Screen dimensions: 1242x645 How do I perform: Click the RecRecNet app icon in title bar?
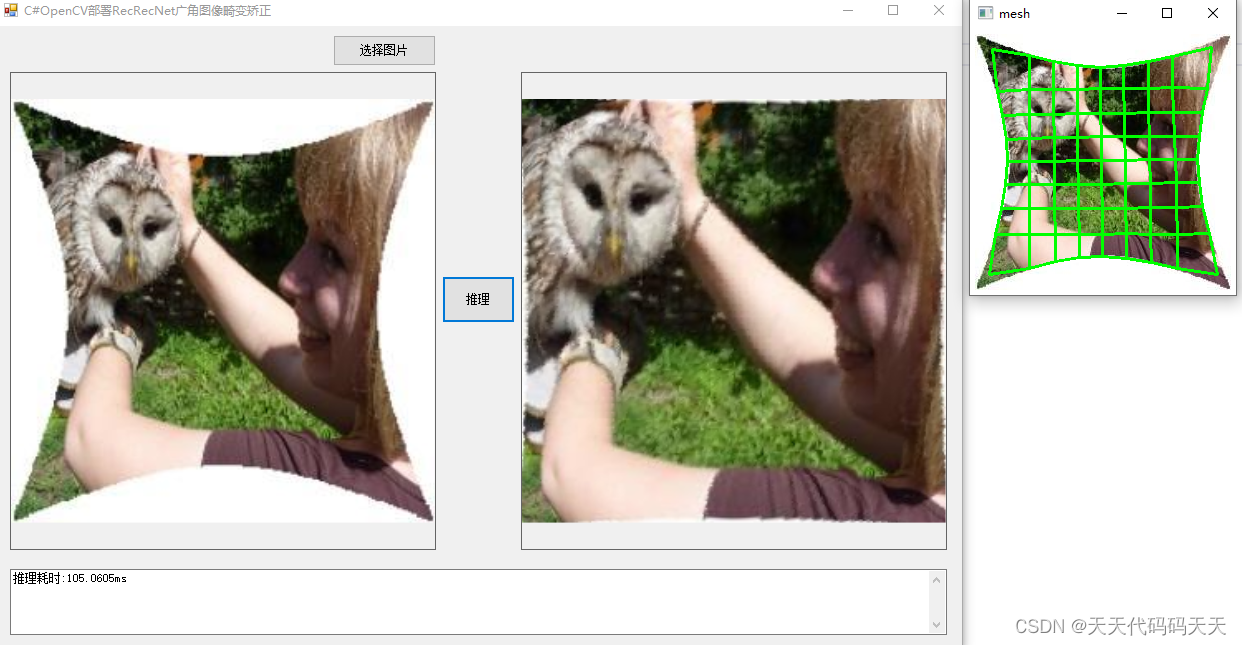(x=11, y=10)
